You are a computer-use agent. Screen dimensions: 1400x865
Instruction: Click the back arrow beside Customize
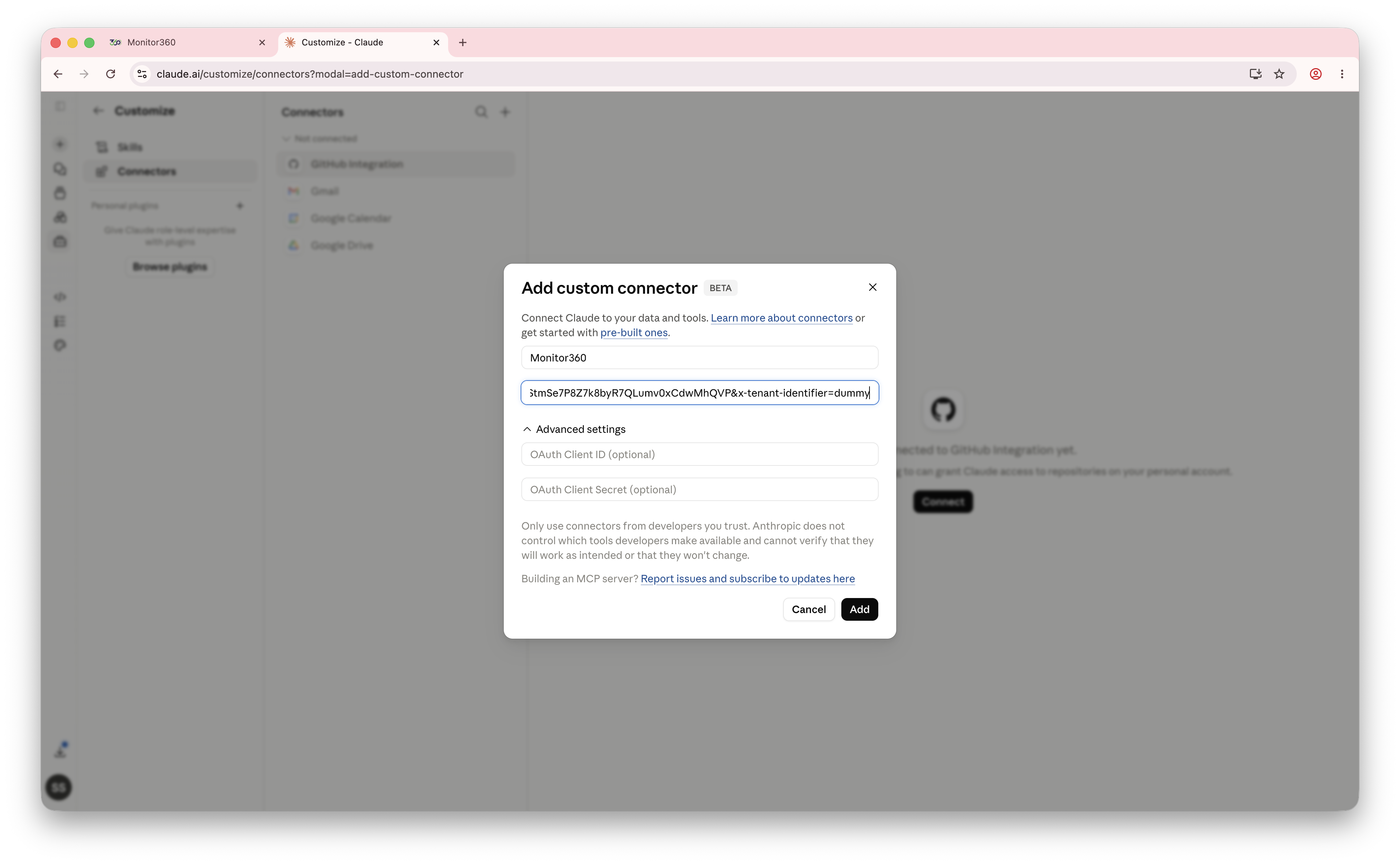point(98,110)
